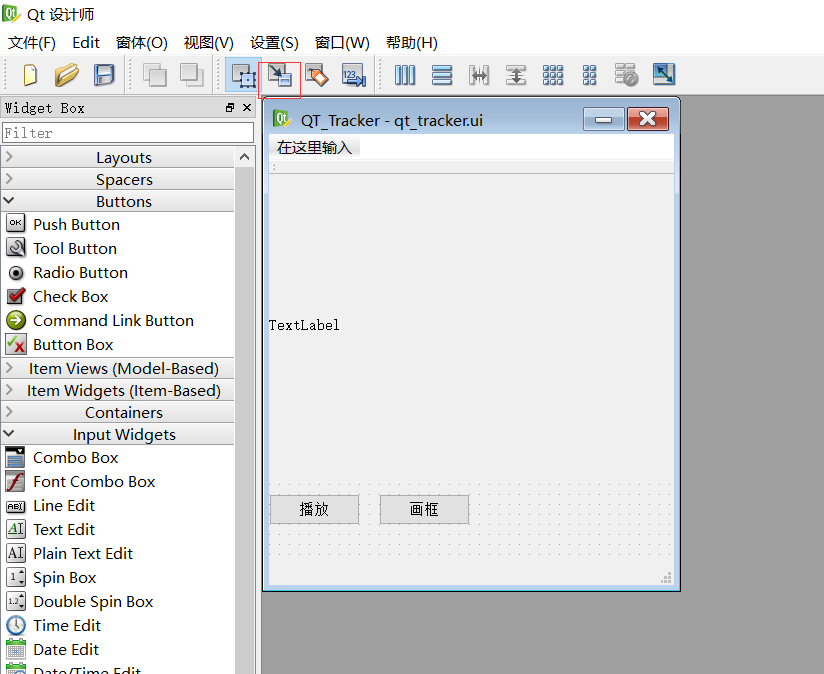Click the 在这里输入 menu placeholder
824x674 pixels.
(314, 148)
